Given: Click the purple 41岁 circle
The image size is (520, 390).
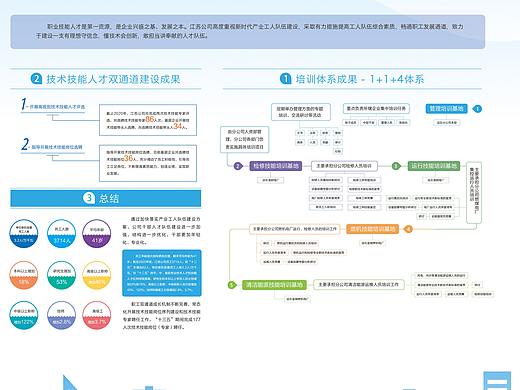Looking at the screenshot, I should pyautogui.click(x=97, y=233).
